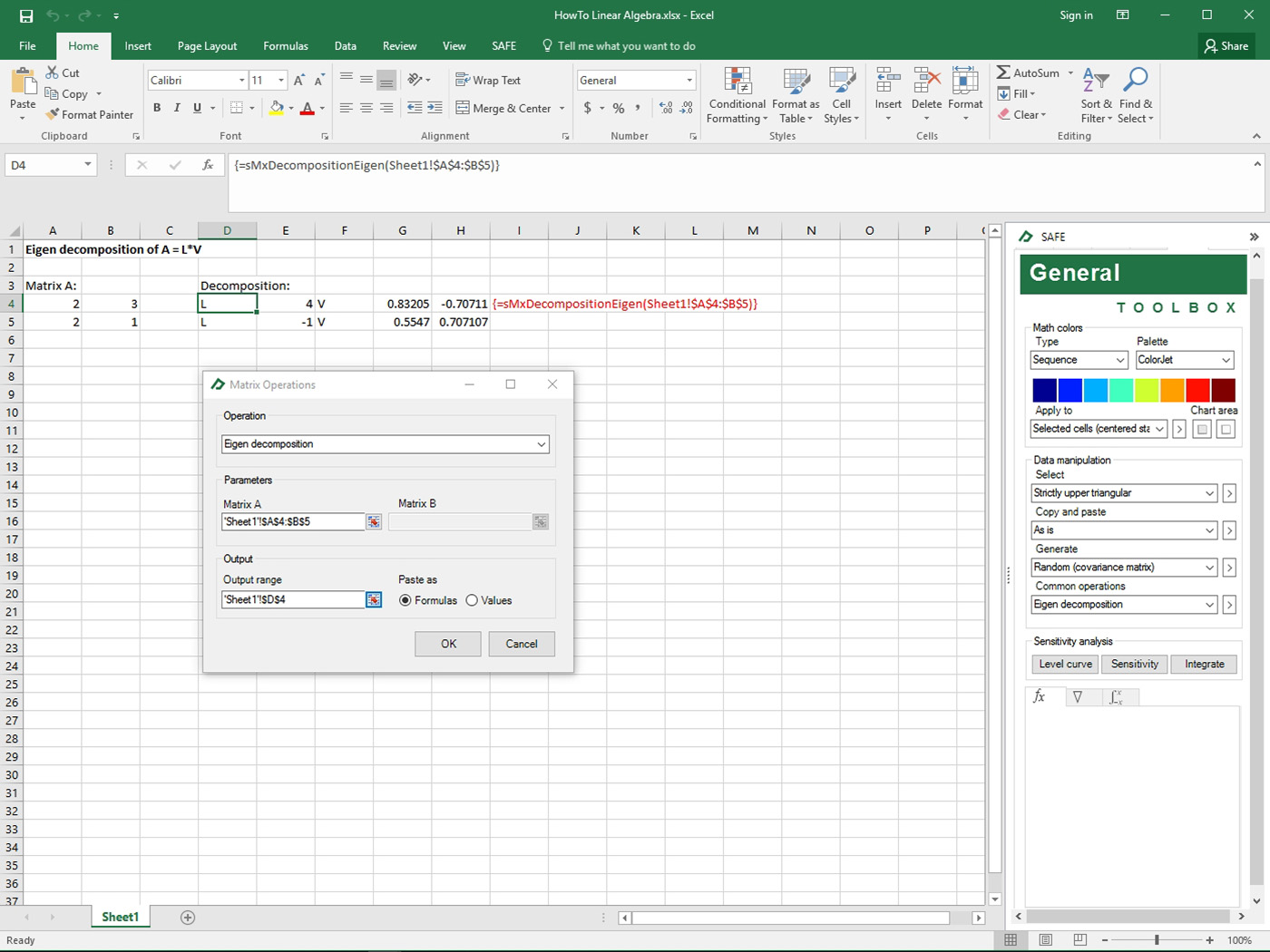The width and height of the screenshot is (1270, 952).
Task: Apply the red Font Color icon
Action: 308,108
